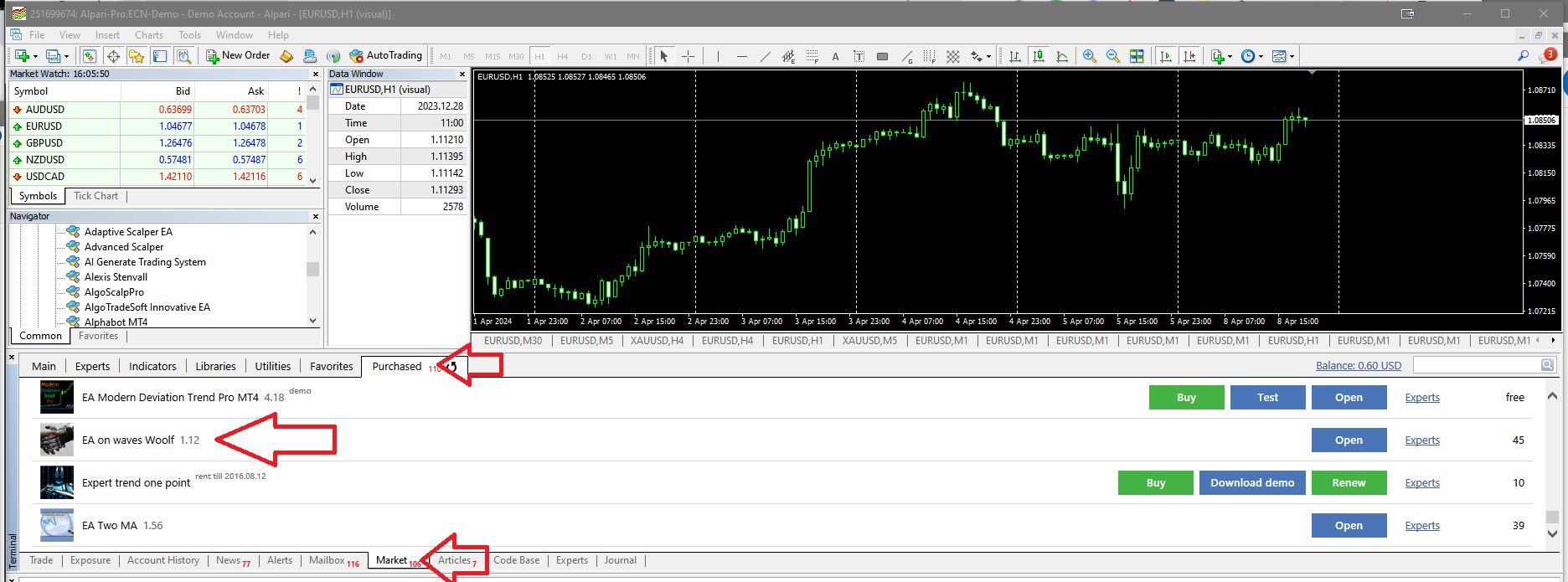The width and height of the screenshot is (1568, 582).
Task: Select AlgoScalpPro in the Navigator
Action: pyautogui.click(x=114, y=292)
